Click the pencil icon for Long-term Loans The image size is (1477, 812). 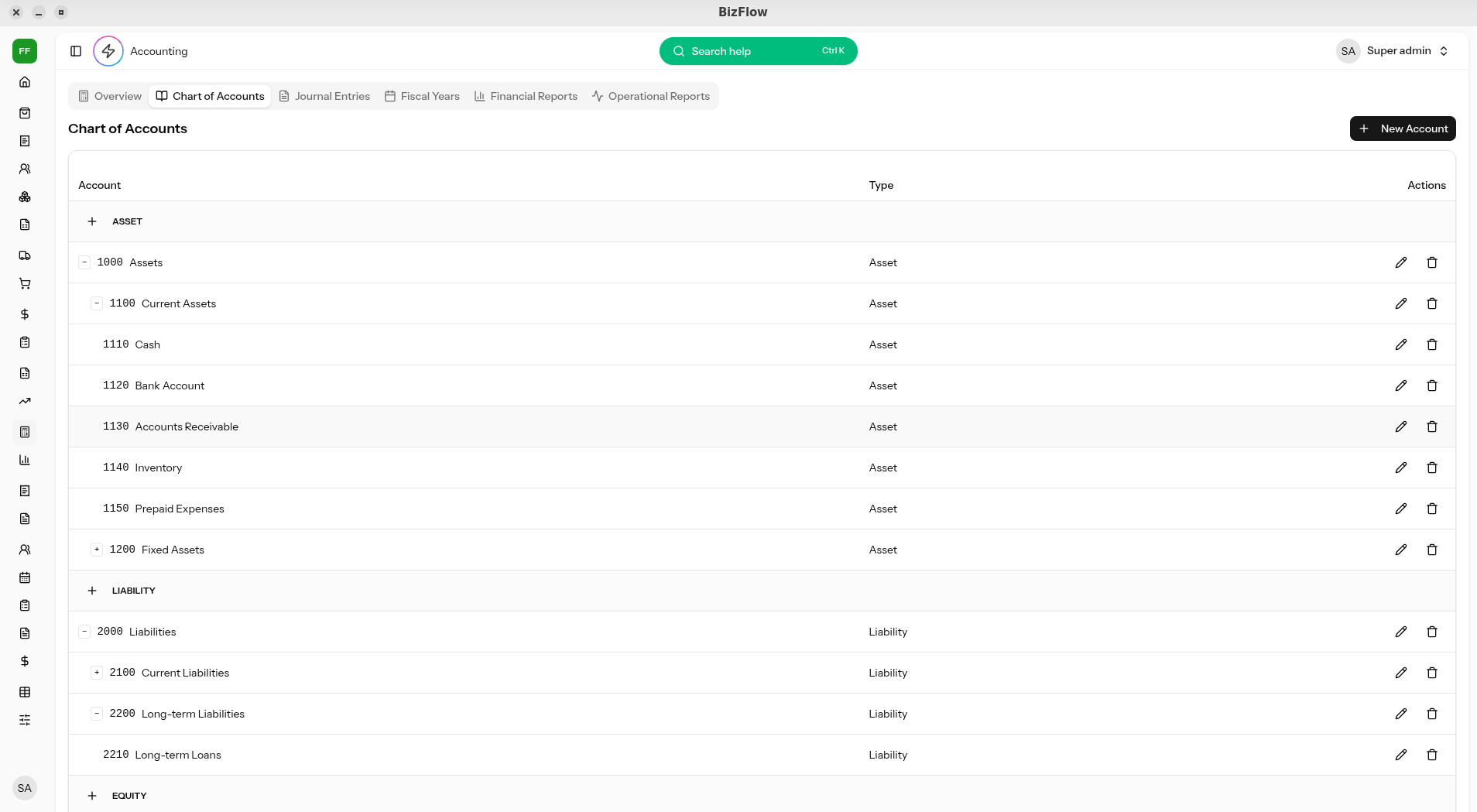pyautogui.click(x=1400, y=755)
